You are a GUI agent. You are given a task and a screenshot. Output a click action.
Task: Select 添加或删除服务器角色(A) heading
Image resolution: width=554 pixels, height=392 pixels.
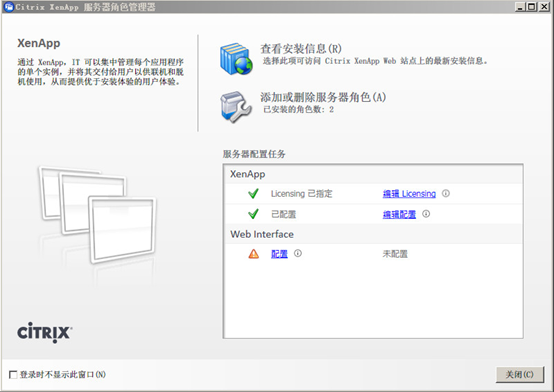point(323,97)
